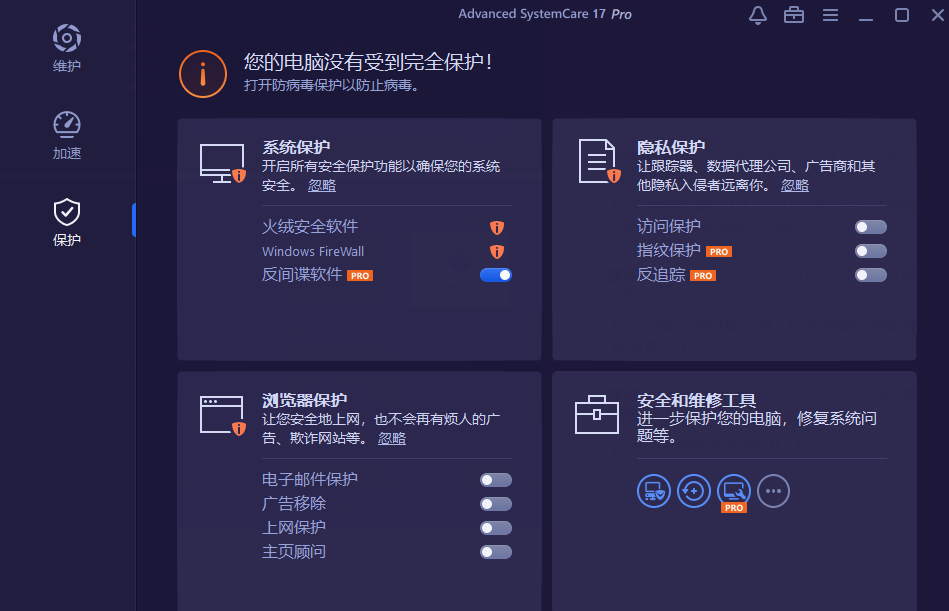Click the notification bell icon
This screenshot has width=949, height=611.
758,15
